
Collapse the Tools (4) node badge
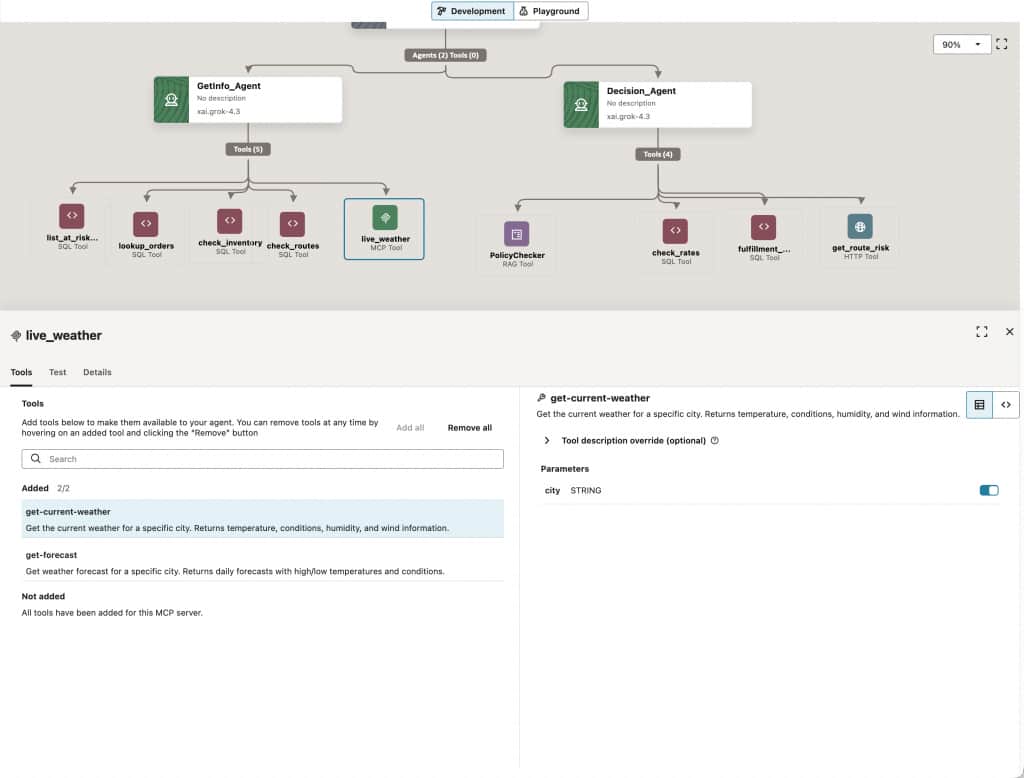coord(658,155)
